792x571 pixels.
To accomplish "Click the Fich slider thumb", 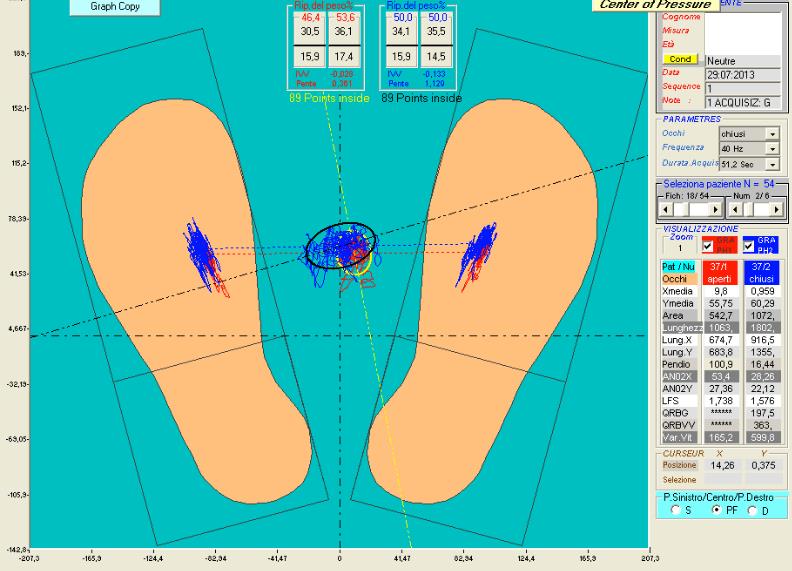I will click(x=681, y=209).
